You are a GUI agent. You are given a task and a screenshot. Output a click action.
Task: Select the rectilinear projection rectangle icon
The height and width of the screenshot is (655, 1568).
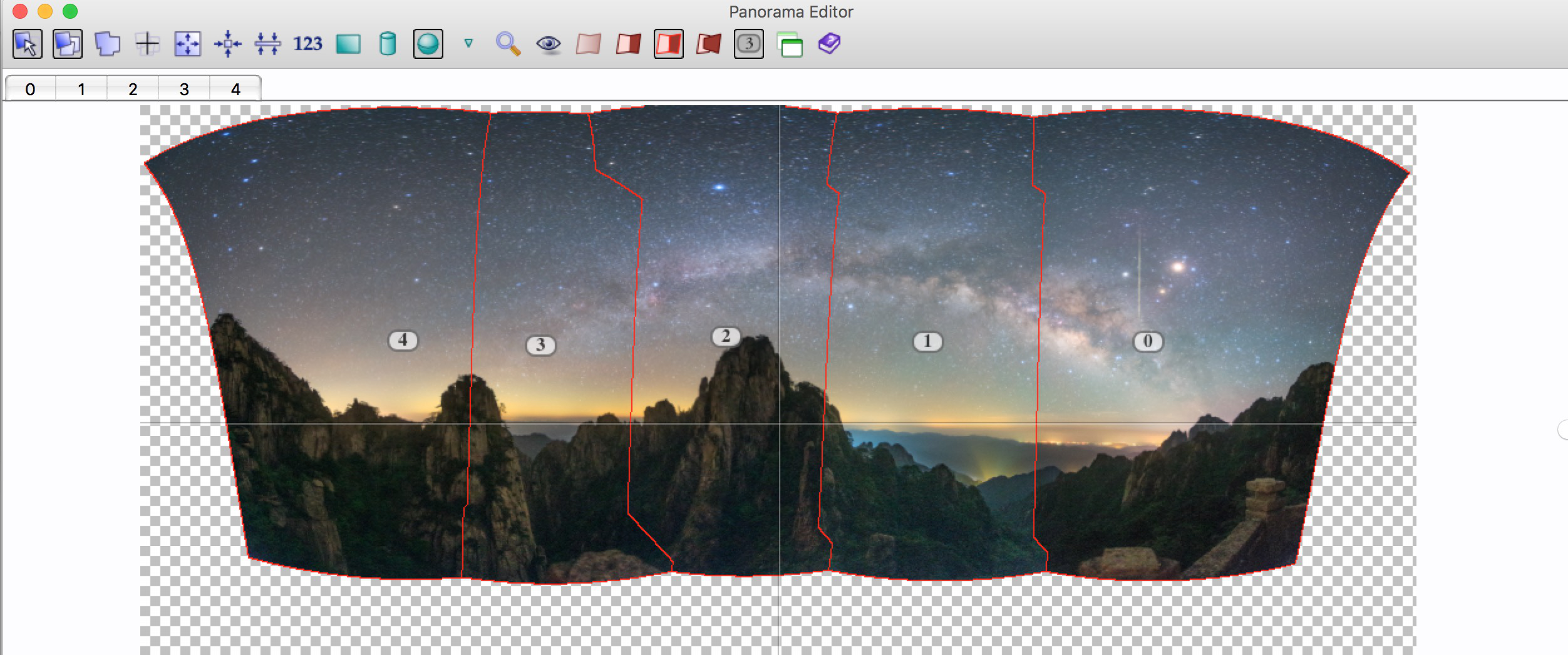coord(348,44)
